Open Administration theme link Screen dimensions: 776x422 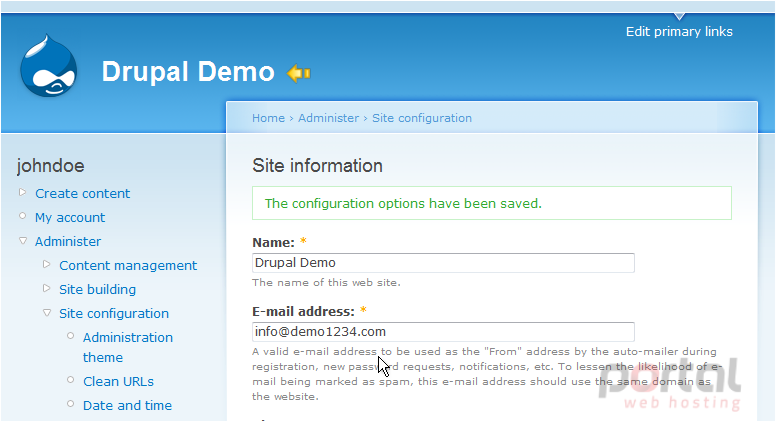point(128,347)
